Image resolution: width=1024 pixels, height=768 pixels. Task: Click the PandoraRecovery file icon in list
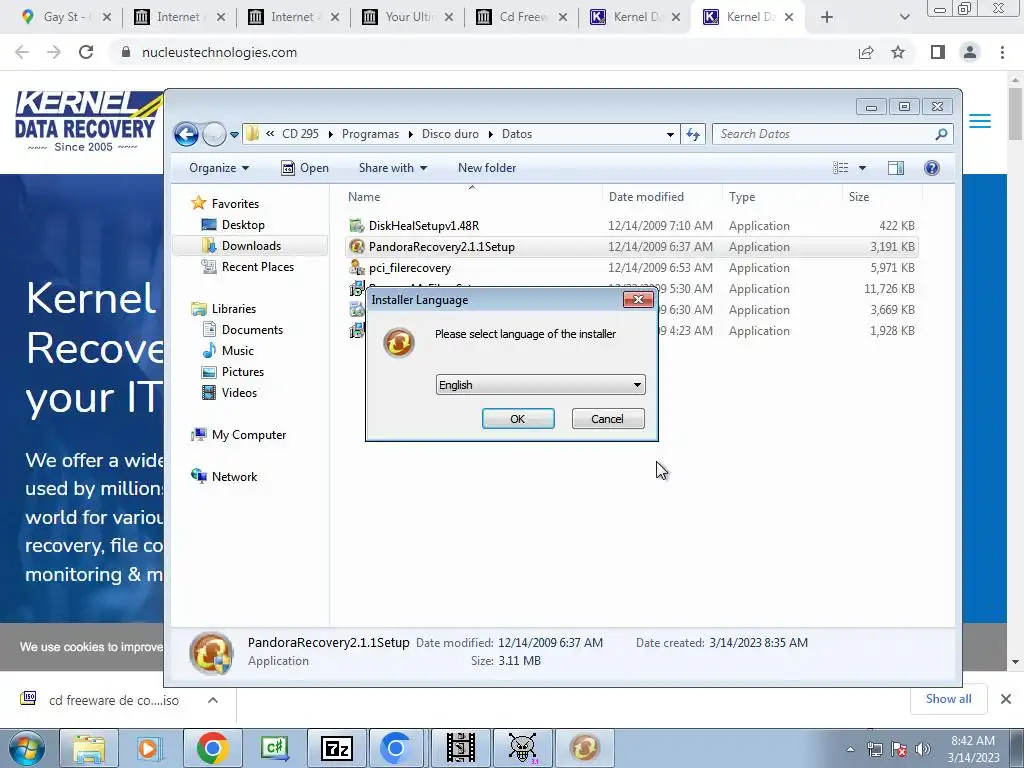357,247
